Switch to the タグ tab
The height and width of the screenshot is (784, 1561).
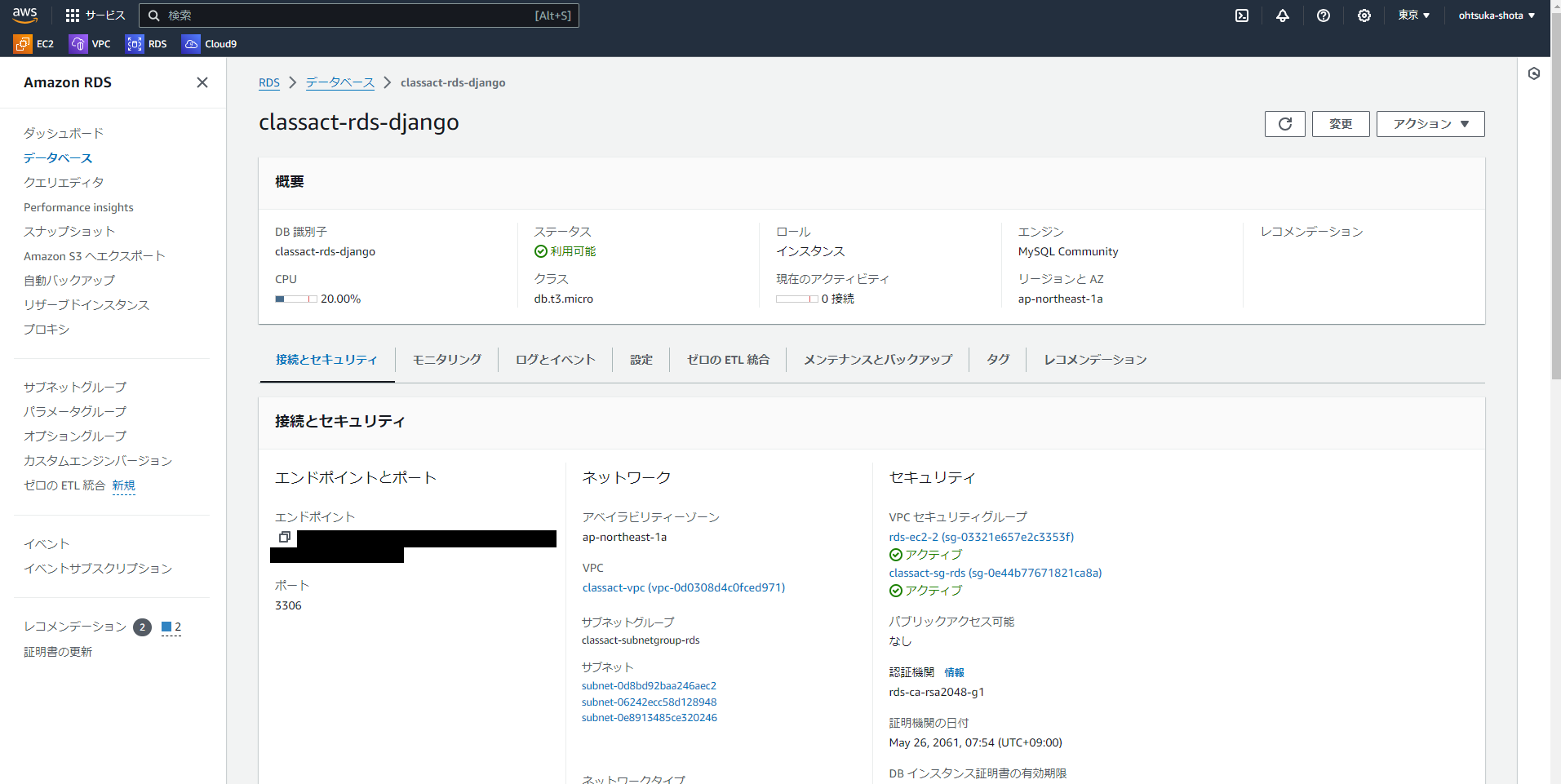pos(998,360)
